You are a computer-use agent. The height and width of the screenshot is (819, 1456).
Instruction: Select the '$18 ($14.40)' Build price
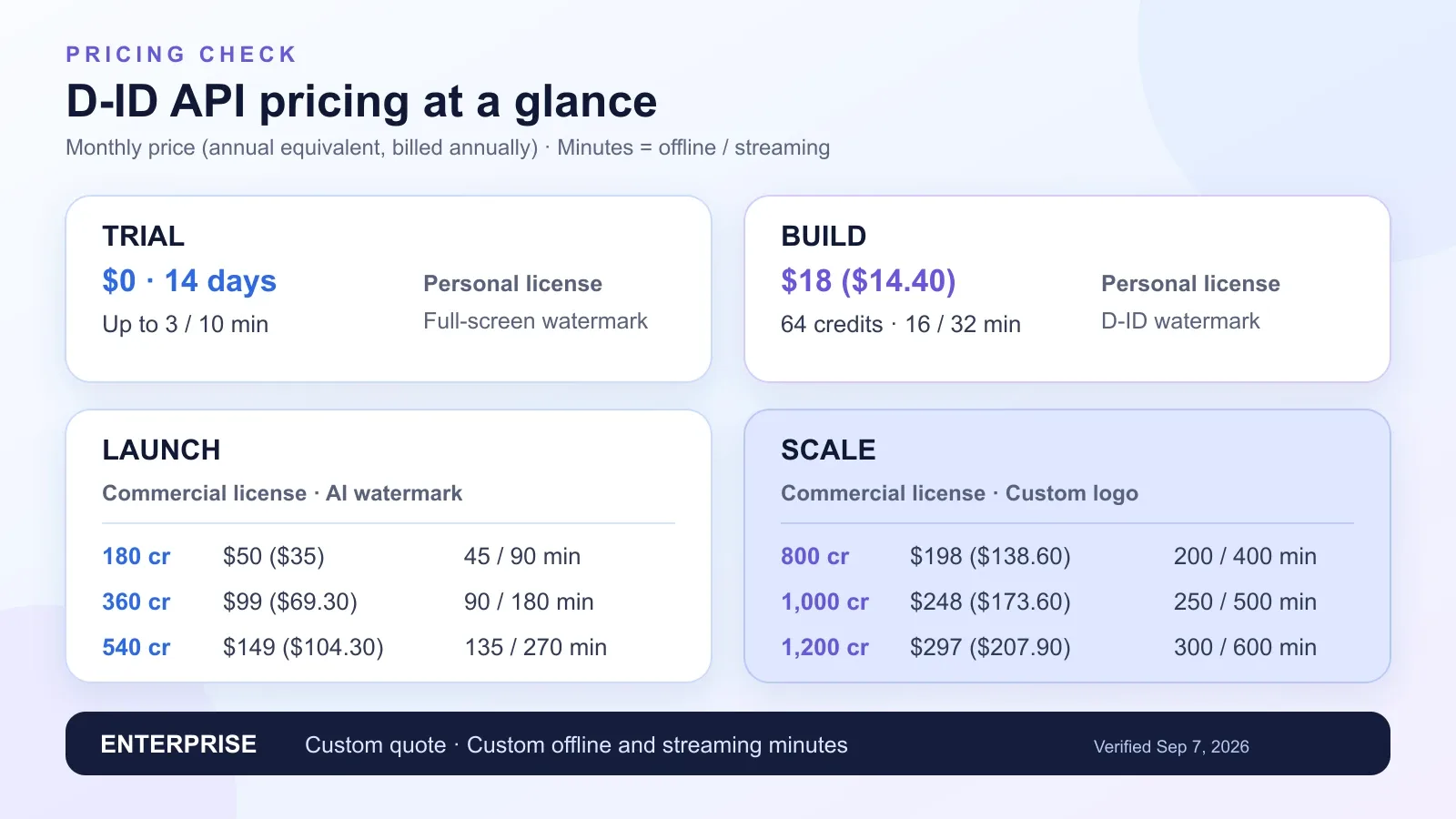pos(868,281)
